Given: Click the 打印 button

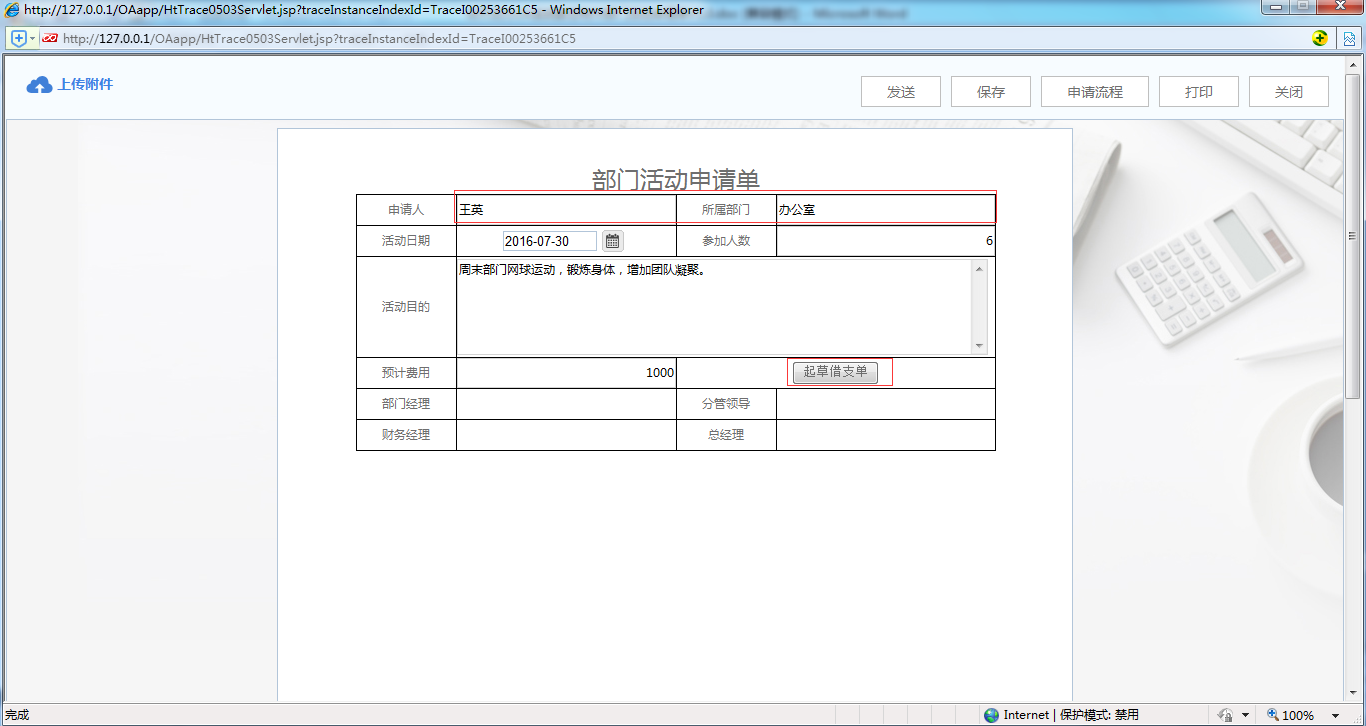Looking at the screenshot, I should (1198, 91).
